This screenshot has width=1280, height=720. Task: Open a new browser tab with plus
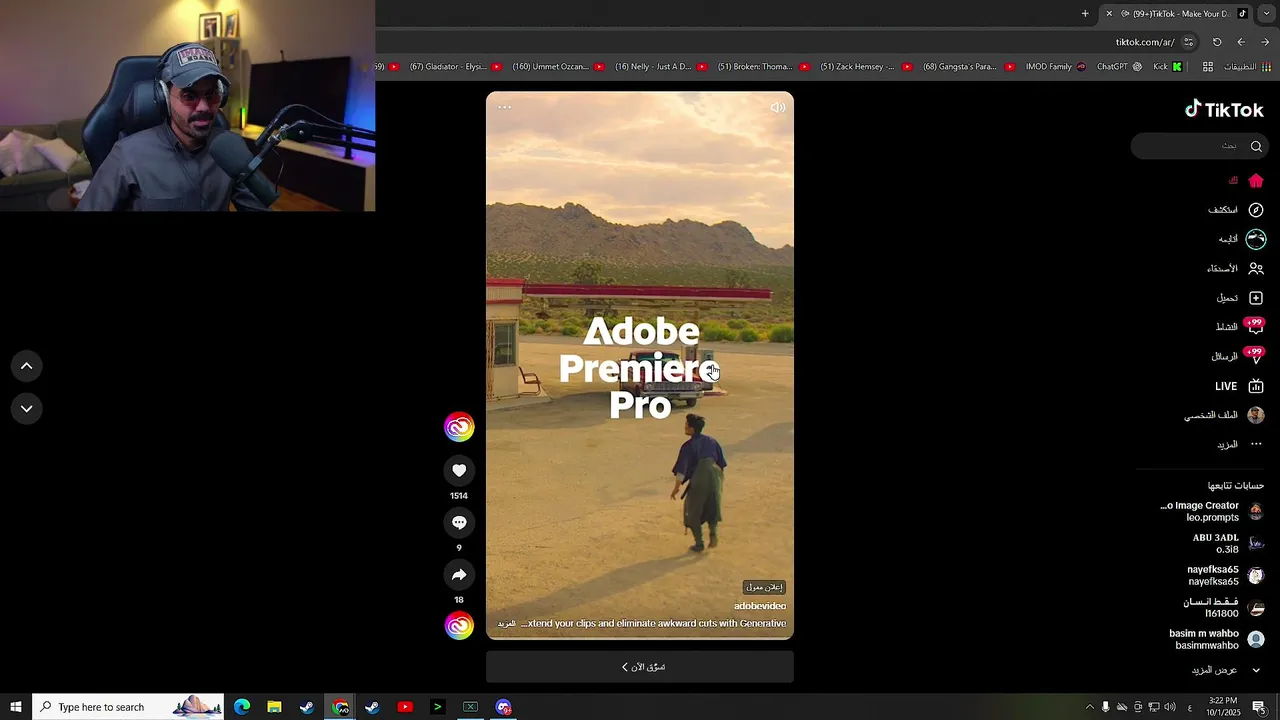click(1085, 14)
